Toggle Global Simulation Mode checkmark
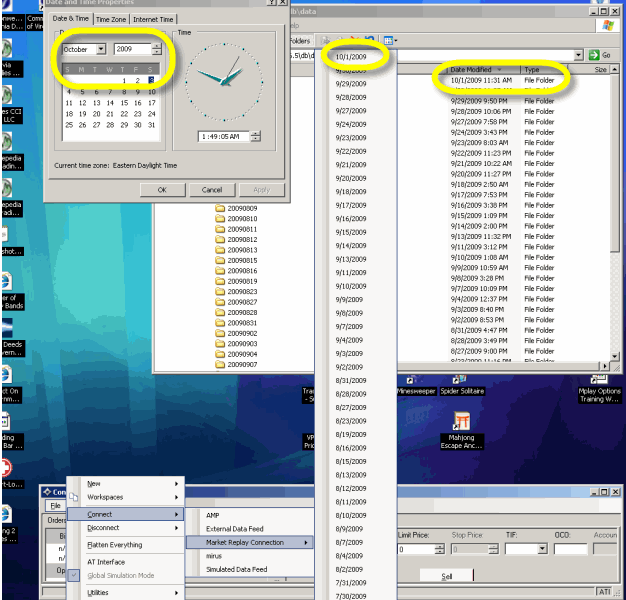 (73, 575)
